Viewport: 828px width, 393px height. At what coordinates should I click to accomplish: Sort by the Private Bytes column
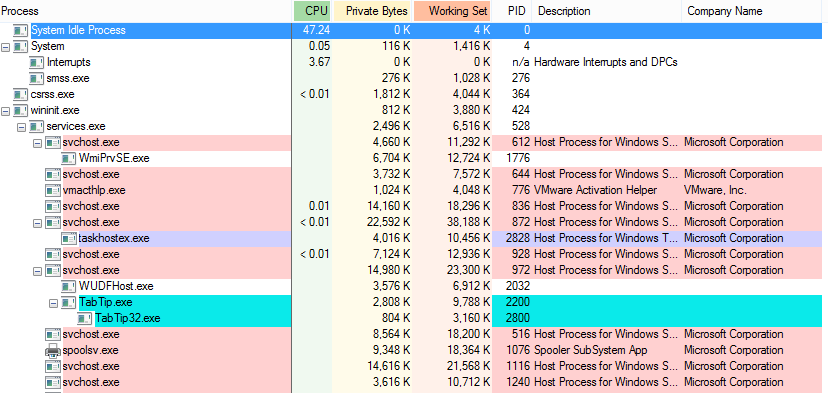click(x=372, y=11)
